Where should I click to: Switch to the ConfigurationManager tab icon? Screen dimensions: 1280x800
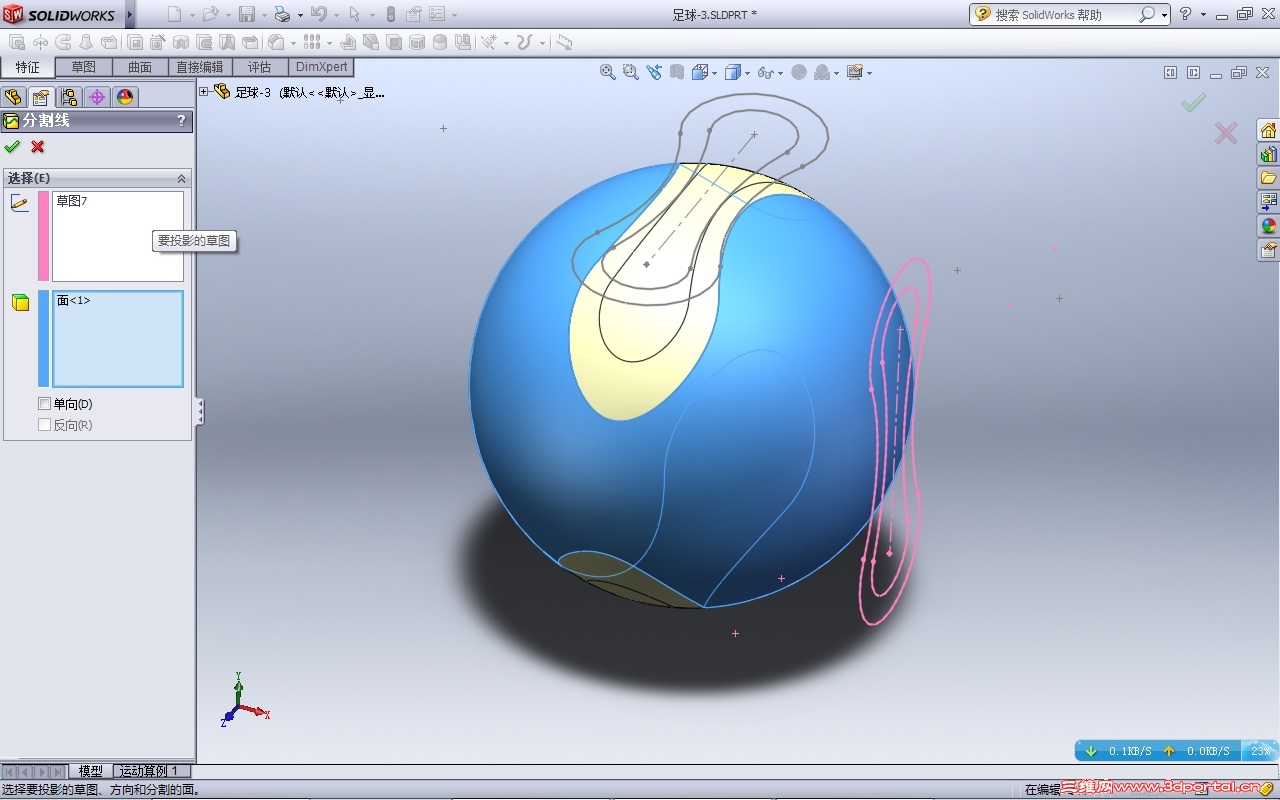pos(69,97)
